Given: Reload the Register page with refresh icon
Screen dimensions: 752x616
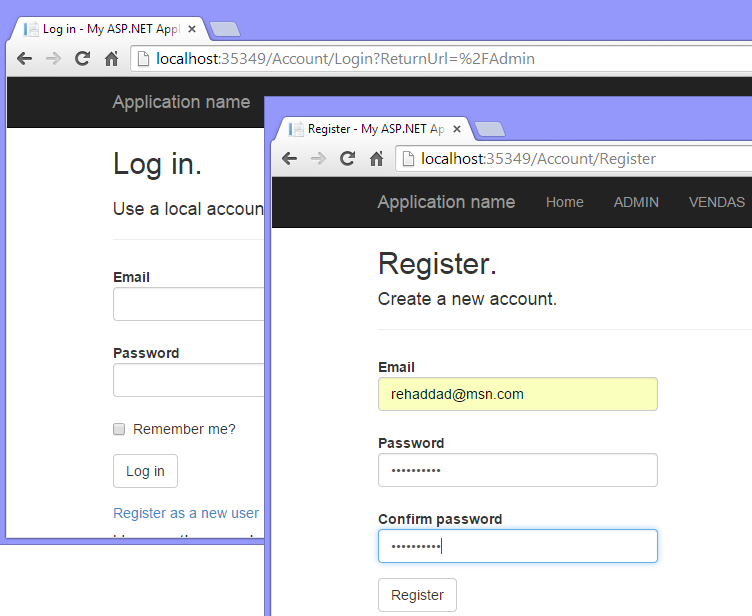Looking at the screenshot, I should (347, 158).
